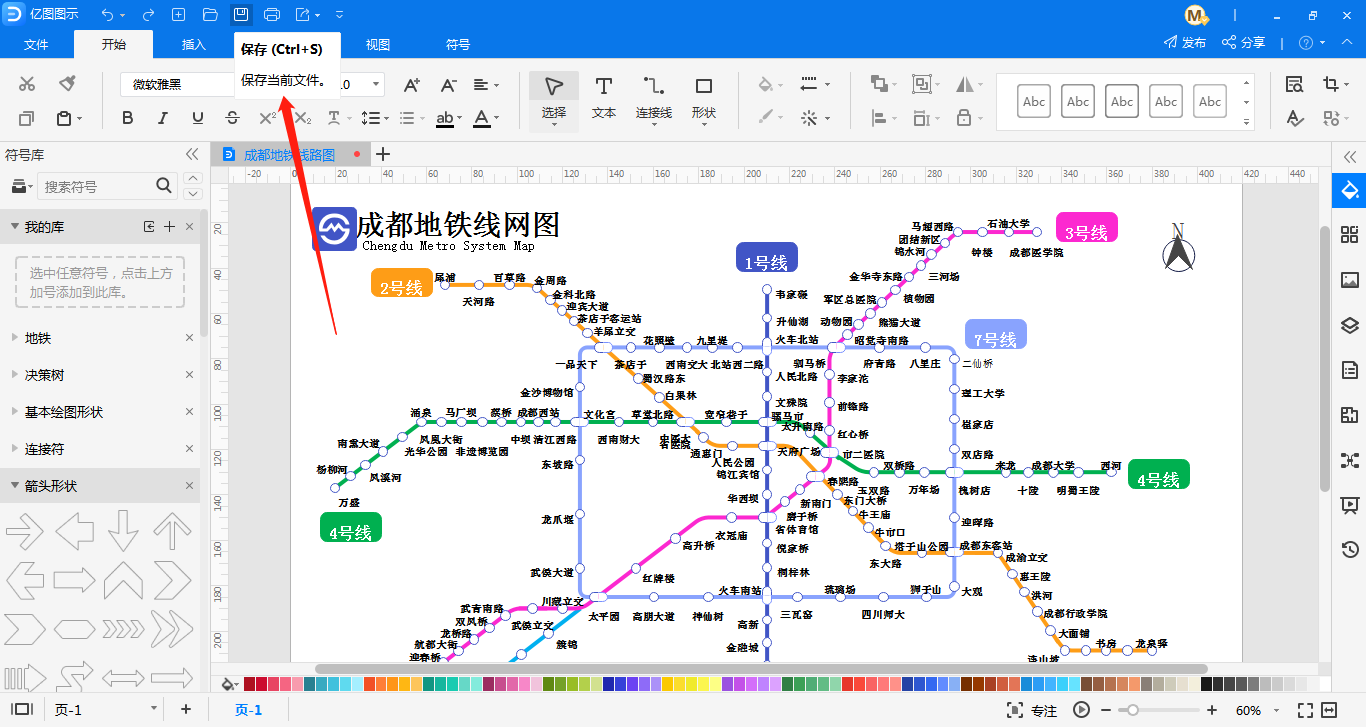Toggle superscript formatting
This screenshot has height=727, width=1366.
pos(267,118)
